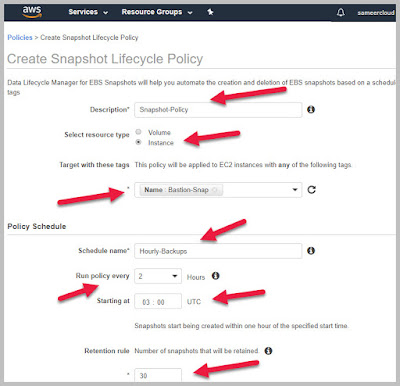Expand the target tags dropdown arrow
400x386 pixels.
point(295,190)
